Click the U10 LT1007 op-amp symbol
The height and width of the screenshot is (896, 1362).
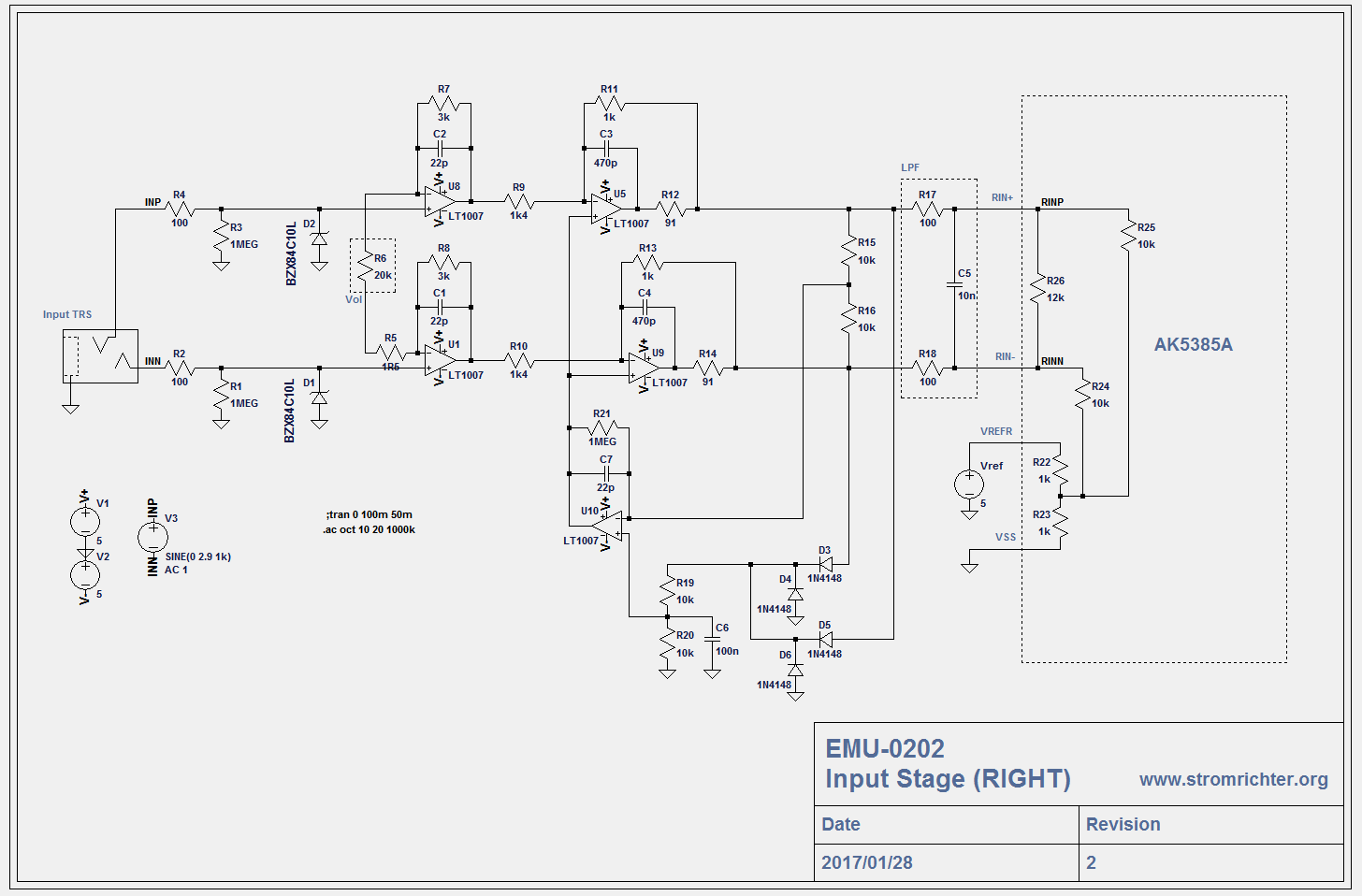click(609, 527)
